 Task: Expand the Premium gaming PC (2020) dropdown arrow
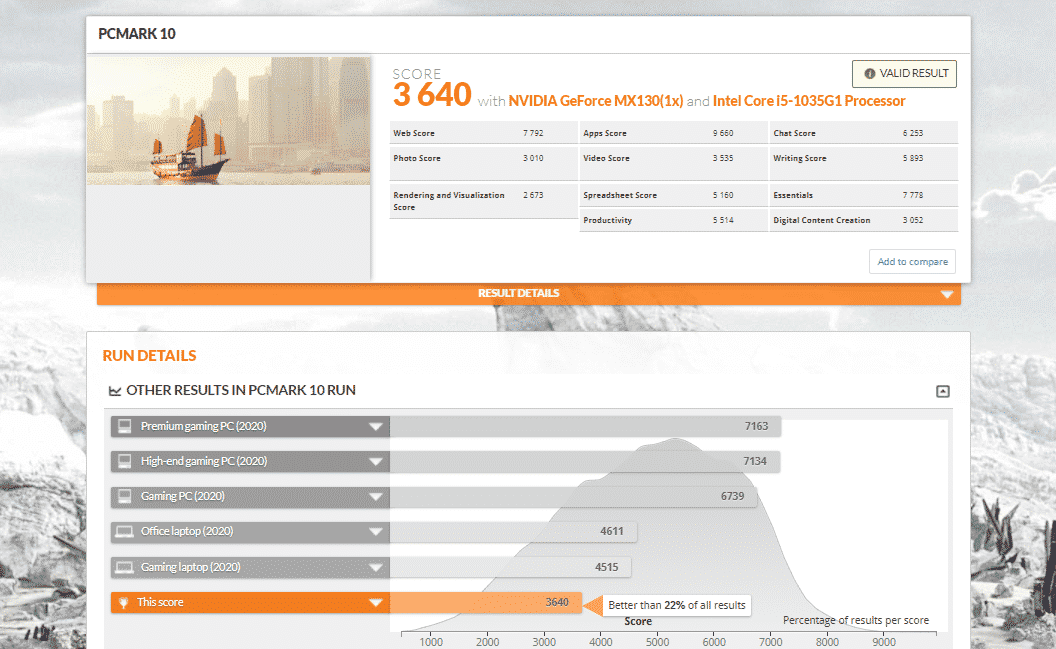pos(376,427)
